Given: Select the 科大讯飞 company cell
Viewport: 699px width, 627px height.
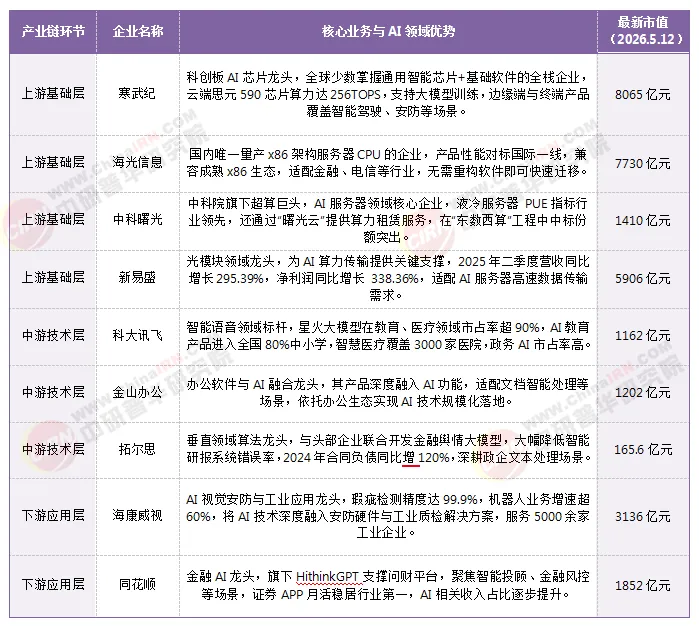Looking at the screenshot, I should click(137, 335).
